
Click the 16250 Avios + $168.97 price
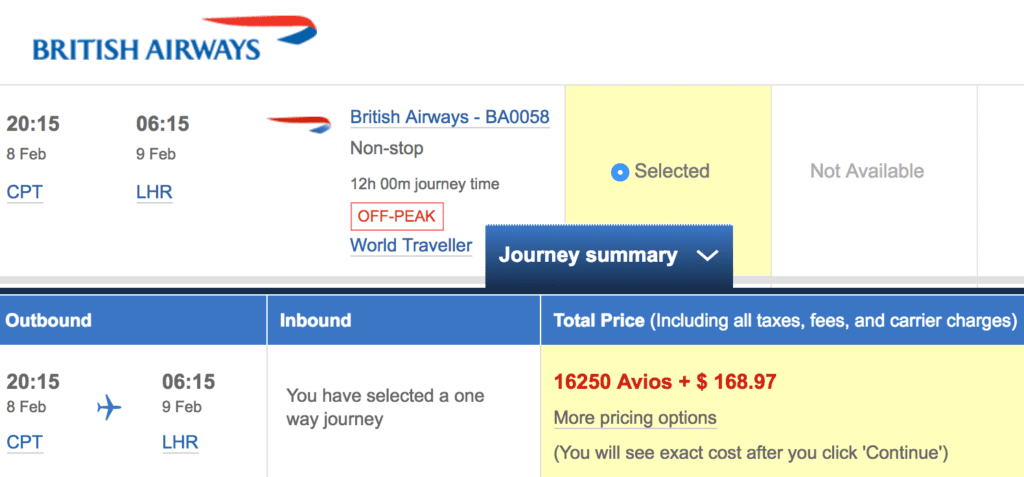pos(665,382)
